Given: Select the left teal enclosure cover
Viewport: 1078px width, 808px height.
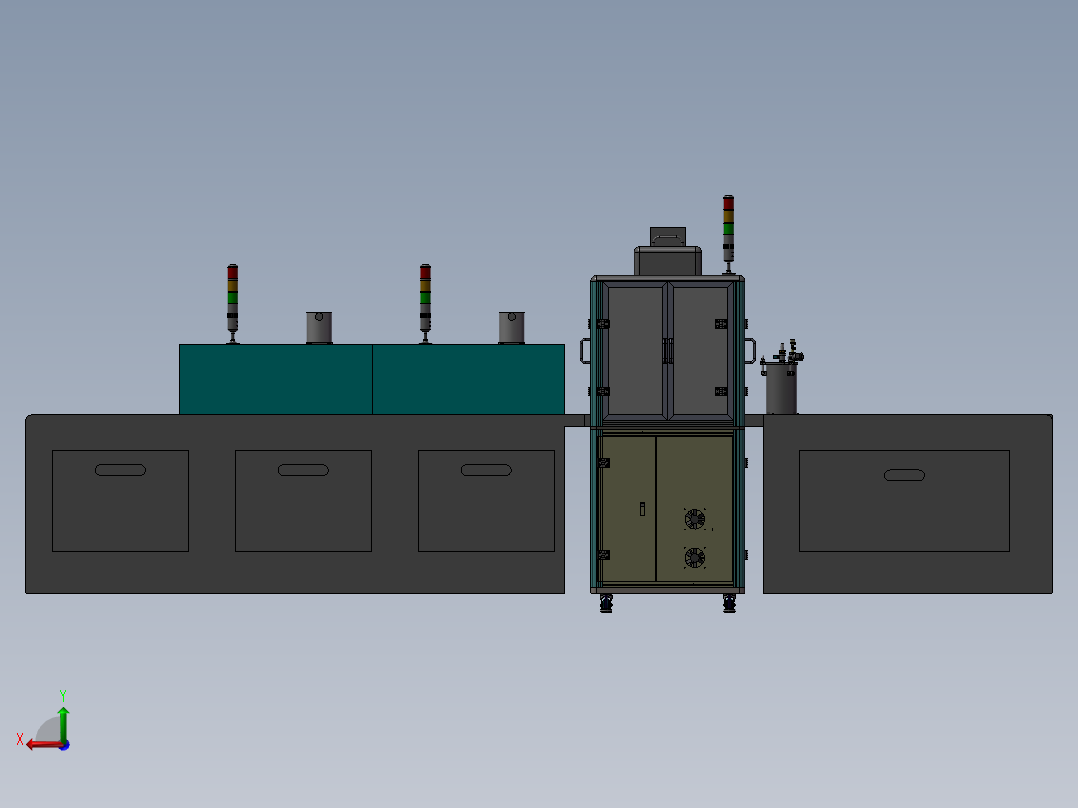Looking at the screenshot, I should pos(276,380).
